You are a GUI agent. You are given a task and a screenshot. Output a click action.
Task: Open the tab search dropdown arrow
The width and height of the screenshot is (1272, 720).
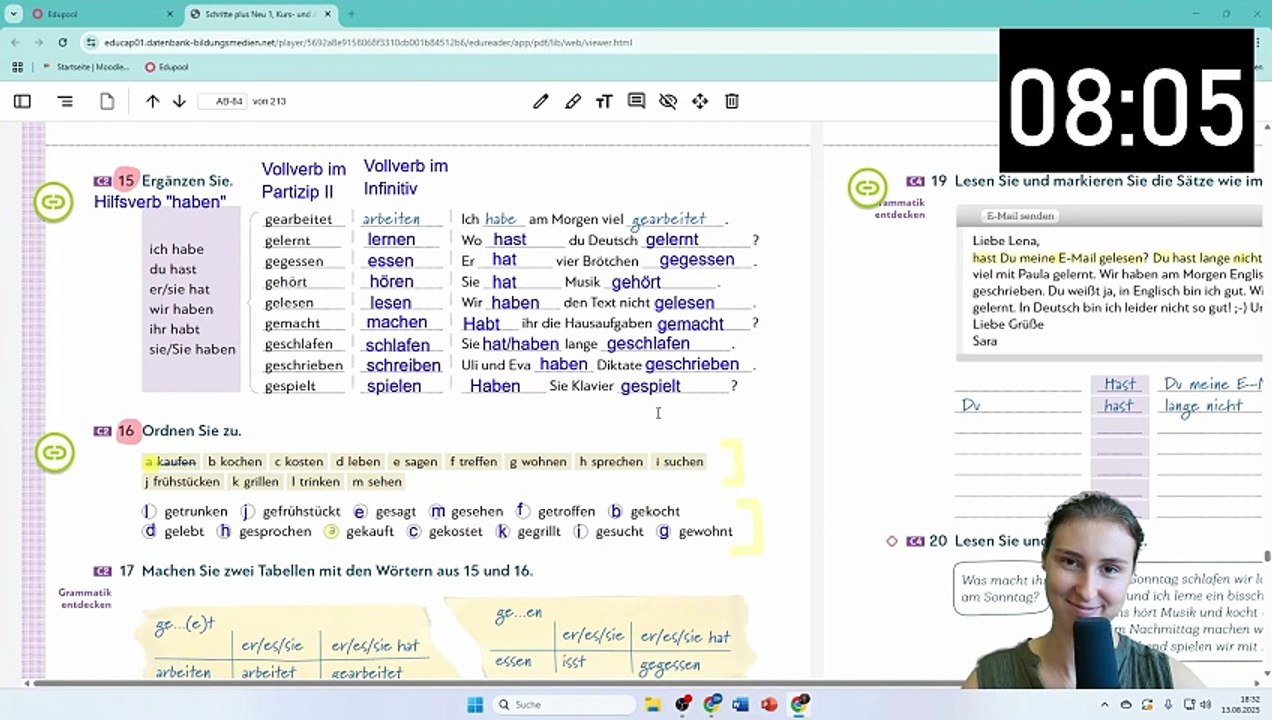click(x=13, y=14)
